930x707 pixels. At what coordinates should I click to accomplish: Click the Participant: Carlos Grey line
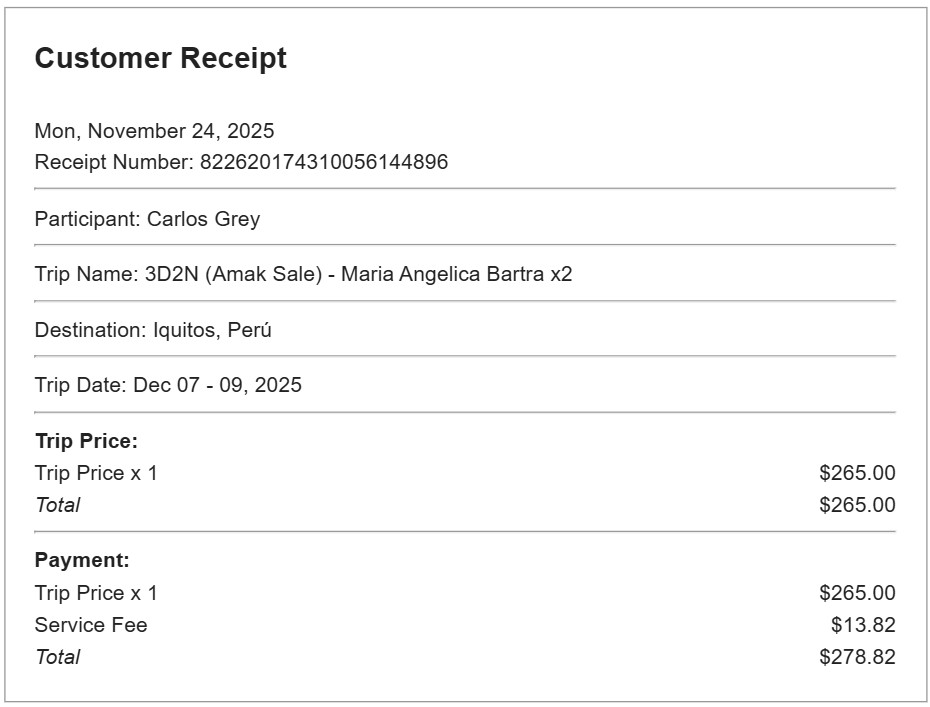point(147,219)
